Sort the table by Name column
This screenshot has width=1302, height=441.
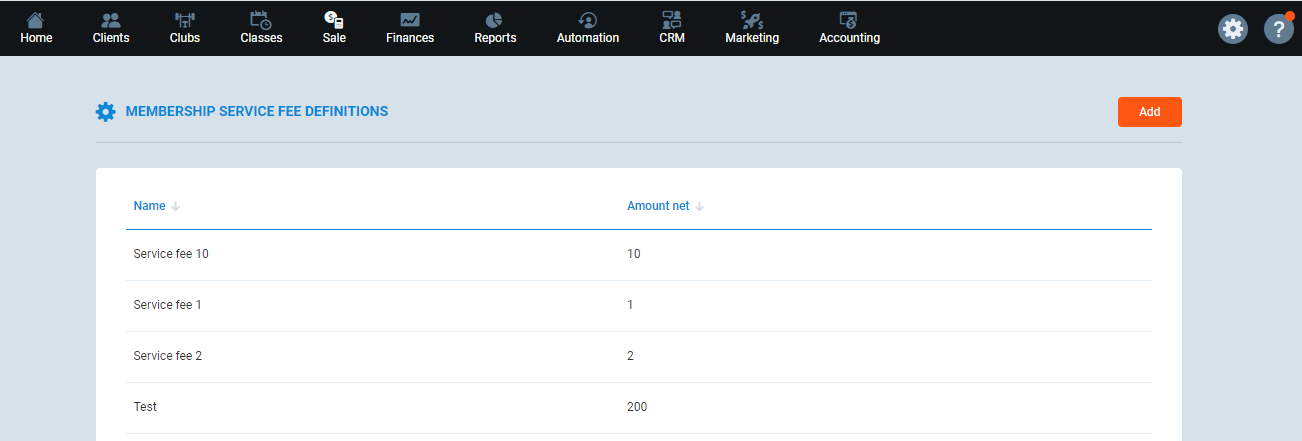[x=149, y=206]
